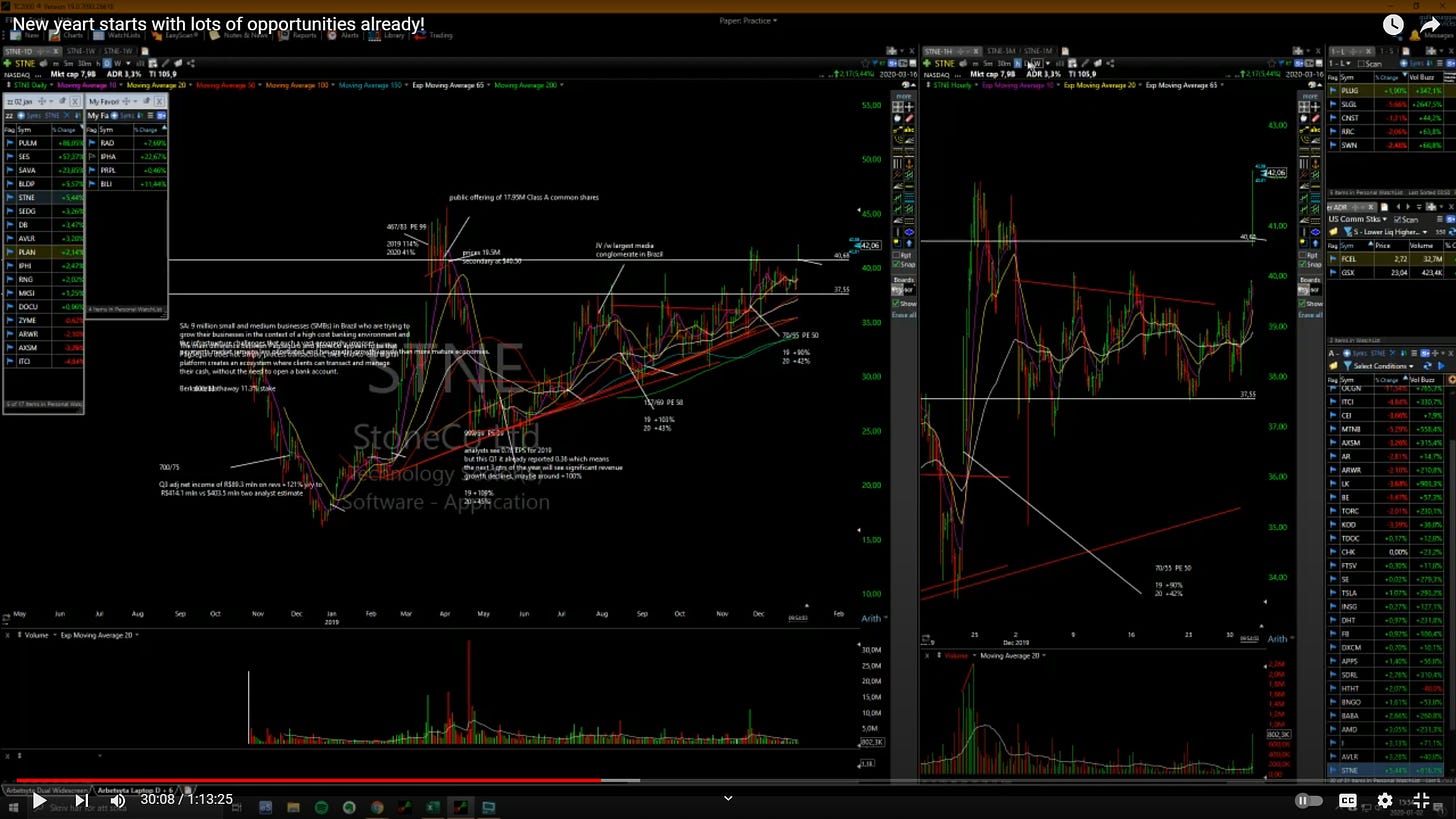Play the video
Screen dimensions: 1456x819
[x=39, y=800]
